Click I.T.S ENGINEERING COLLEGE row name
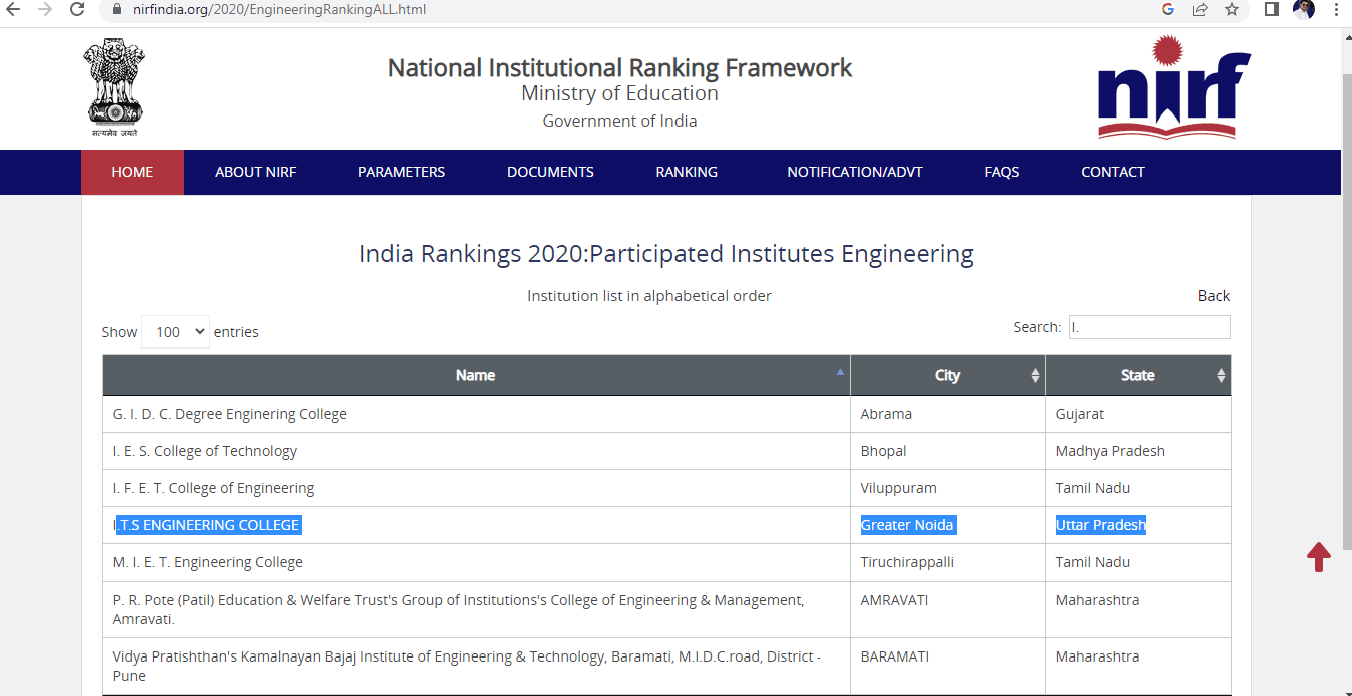Image resolution: width=1352 pixels, height=696 pixels. tap(207, 525)
